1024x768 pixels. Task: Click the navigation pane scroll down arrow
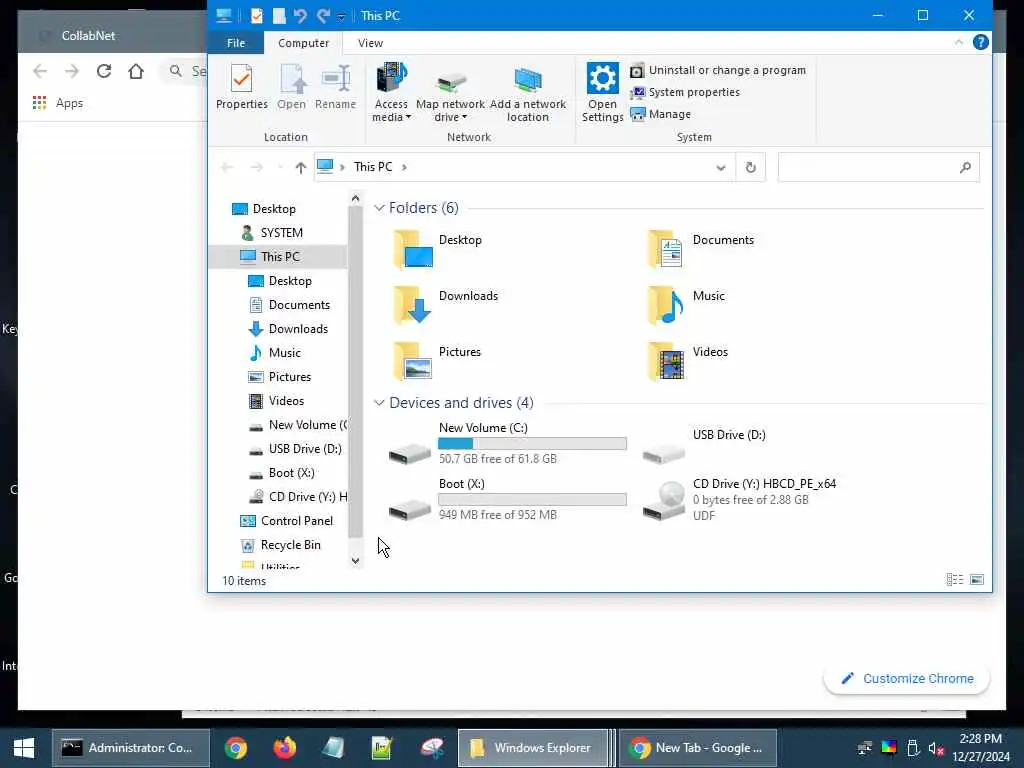click(x=355, y=560)
